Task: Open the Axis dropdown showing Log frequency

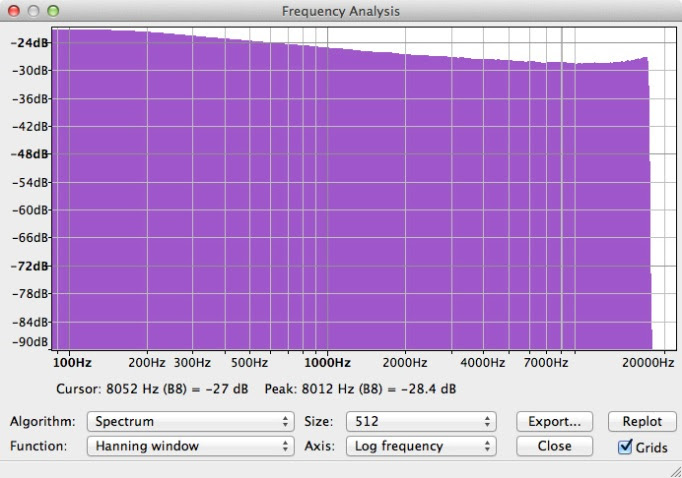Action: [421, 446]
